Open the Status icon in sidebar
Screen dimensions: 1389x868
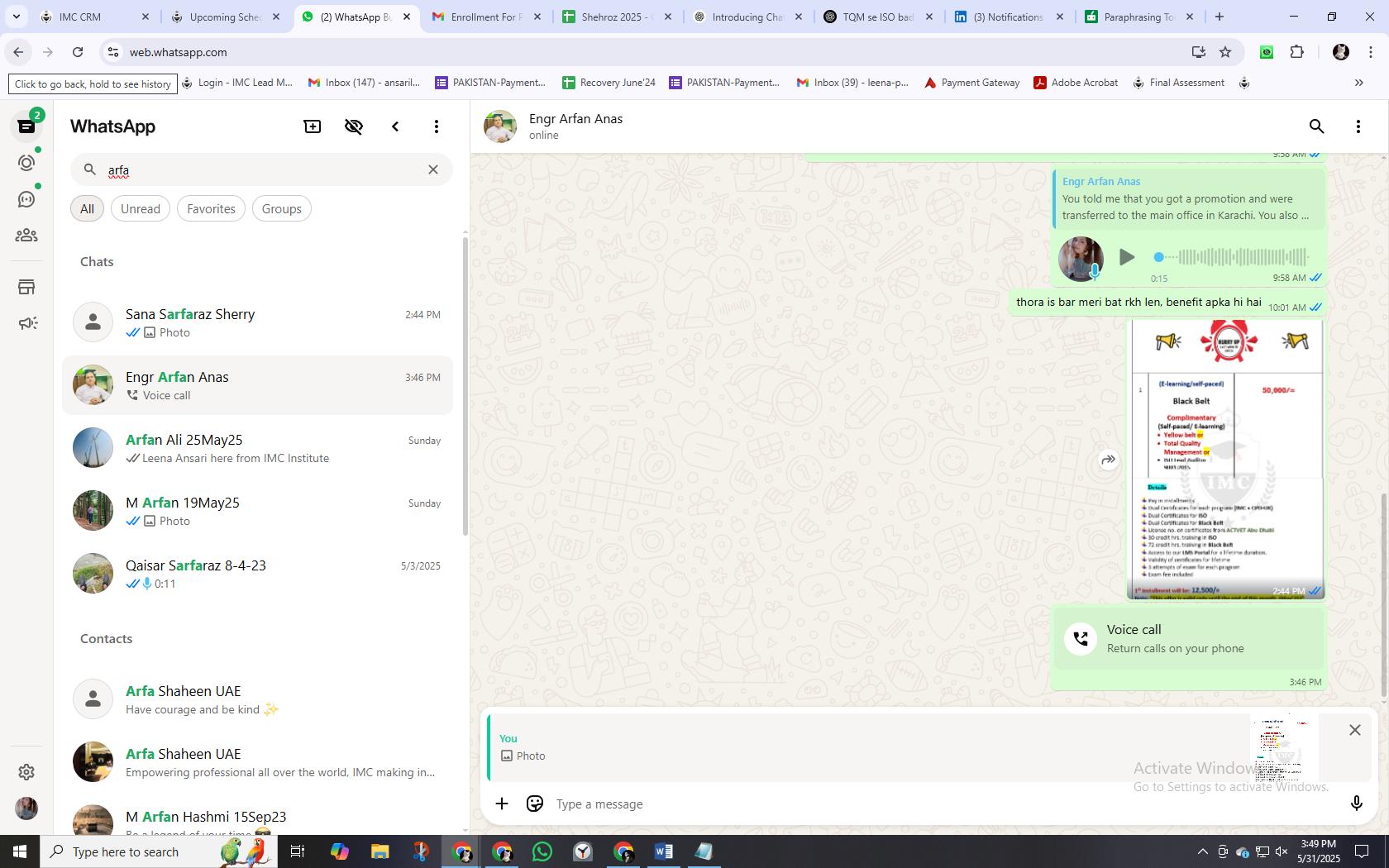[x=26, y=163]
